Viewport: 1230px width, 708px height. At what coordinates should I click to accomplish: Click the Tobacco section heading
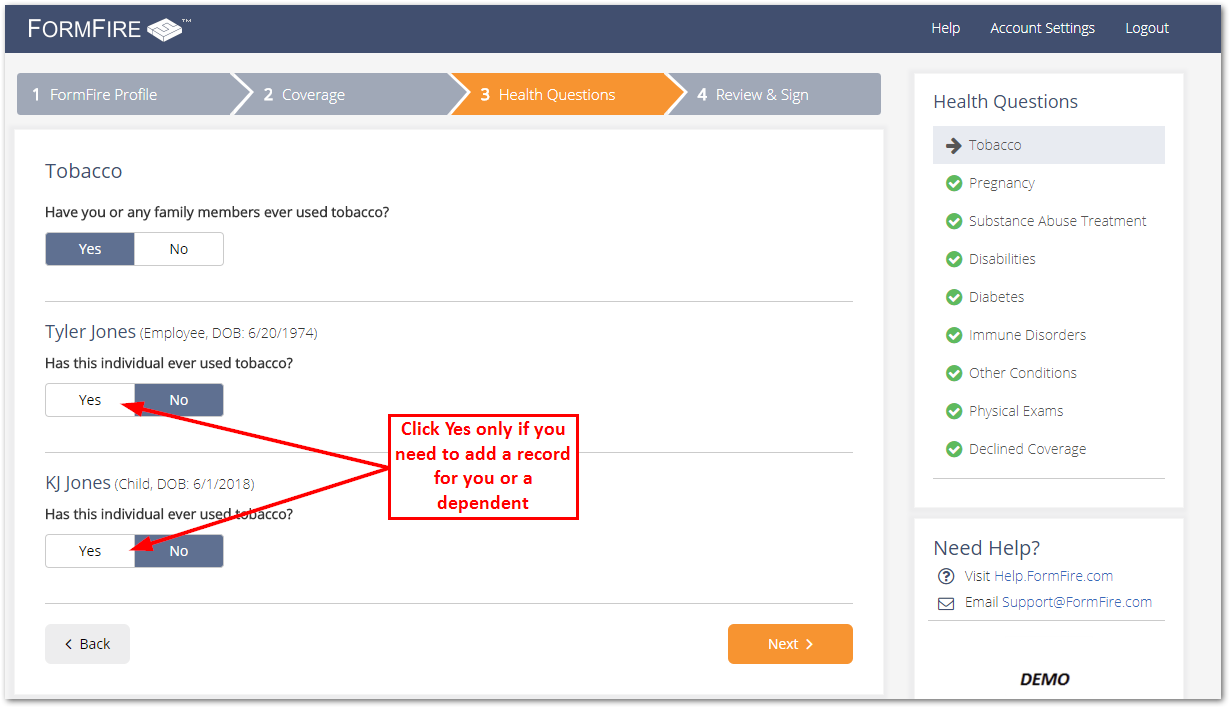[x=84, y=171]
